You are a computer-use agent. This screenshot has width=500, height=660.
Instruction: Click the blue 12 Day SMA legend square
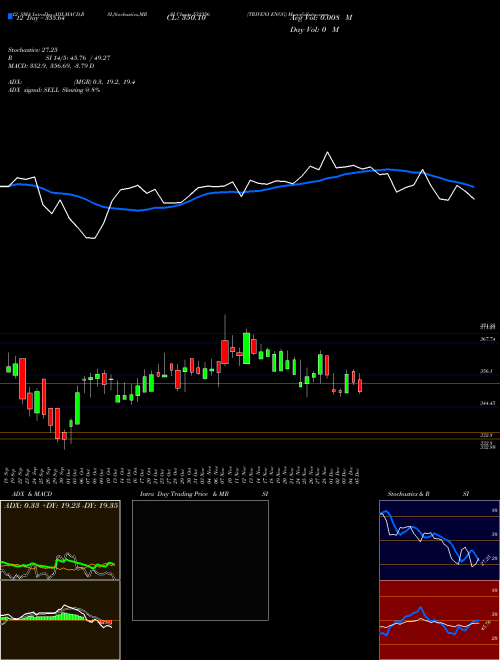(x=10, y=17)
